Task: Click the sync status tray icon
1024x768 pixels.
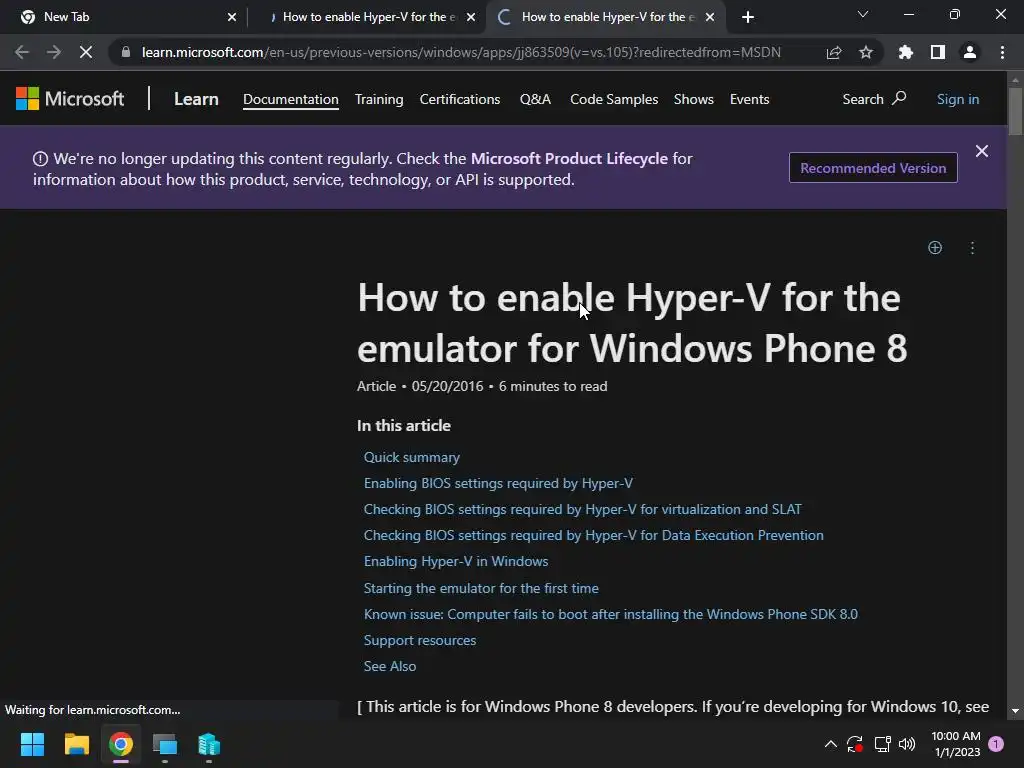Action: point(855,744)
